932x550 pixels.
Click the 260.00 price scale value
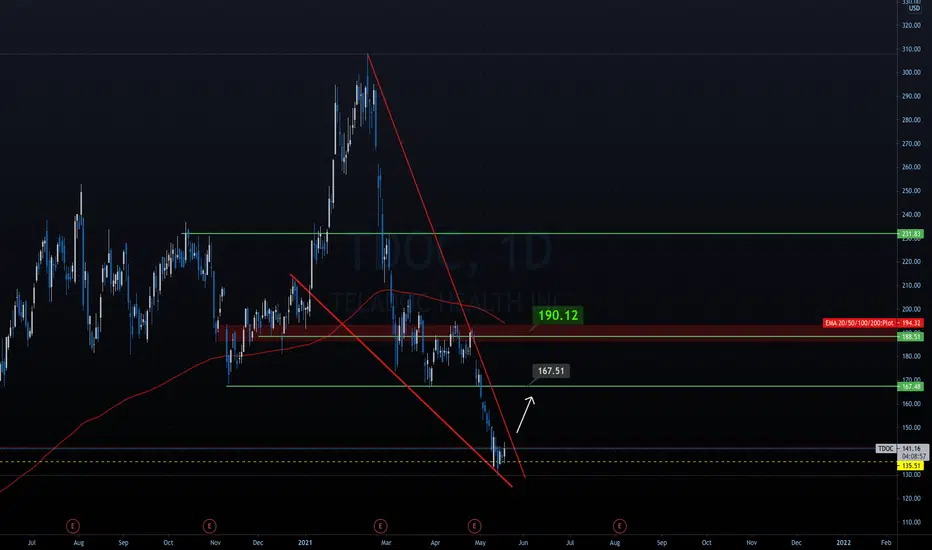[911, 167]
